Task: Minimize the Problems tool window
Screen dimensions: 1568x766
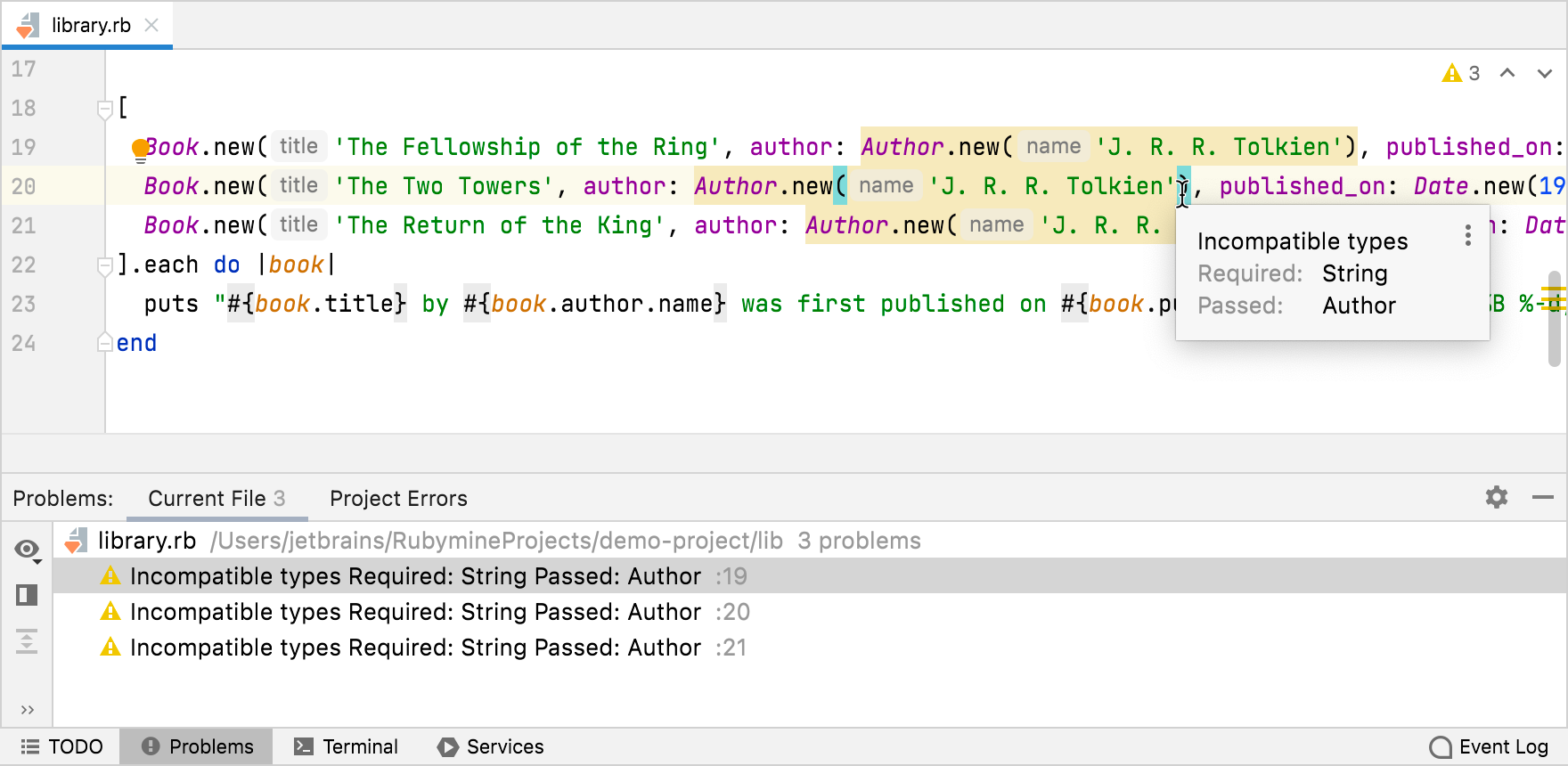Action: click(1543, 497)
